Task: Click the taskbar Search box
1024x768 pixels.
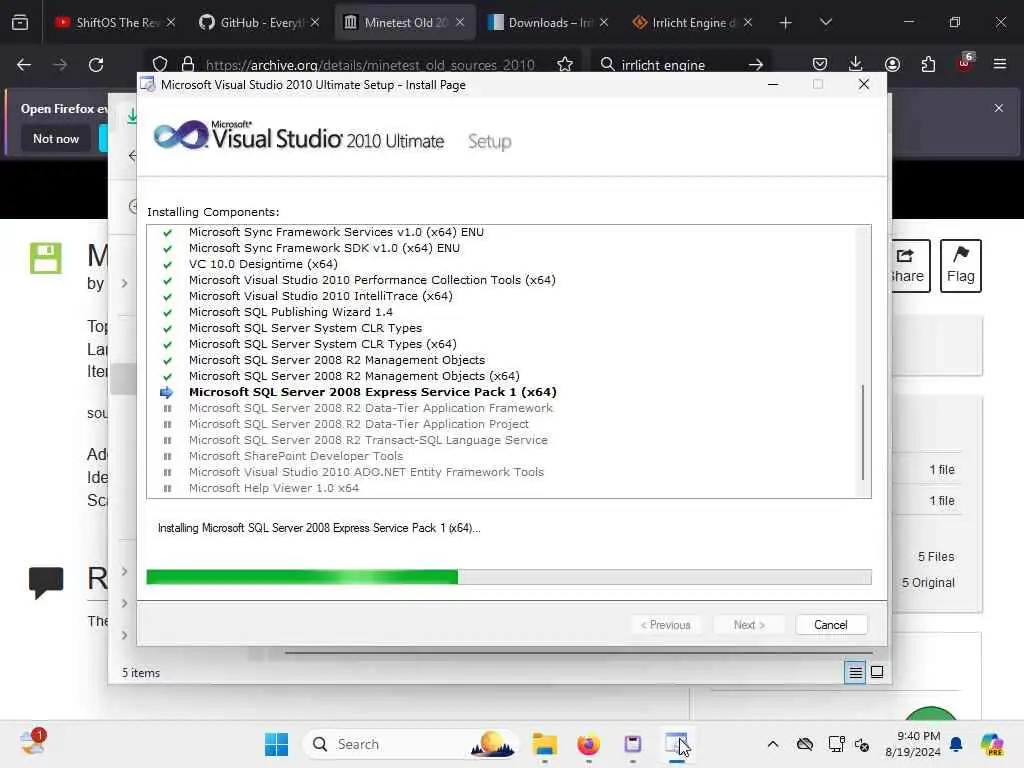Action: [411, 744]
